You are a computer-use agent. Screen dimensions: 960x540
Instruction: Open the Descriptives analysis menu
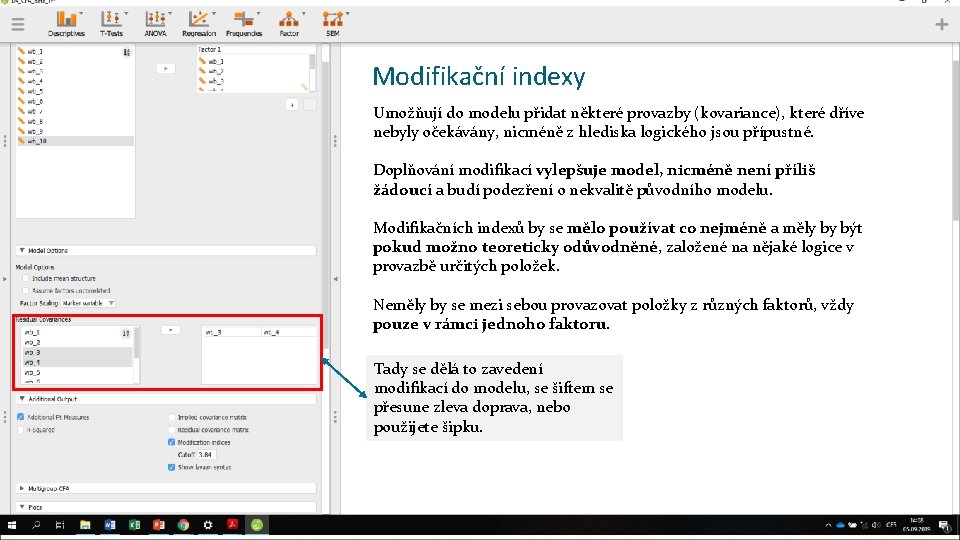click(66, 24)
